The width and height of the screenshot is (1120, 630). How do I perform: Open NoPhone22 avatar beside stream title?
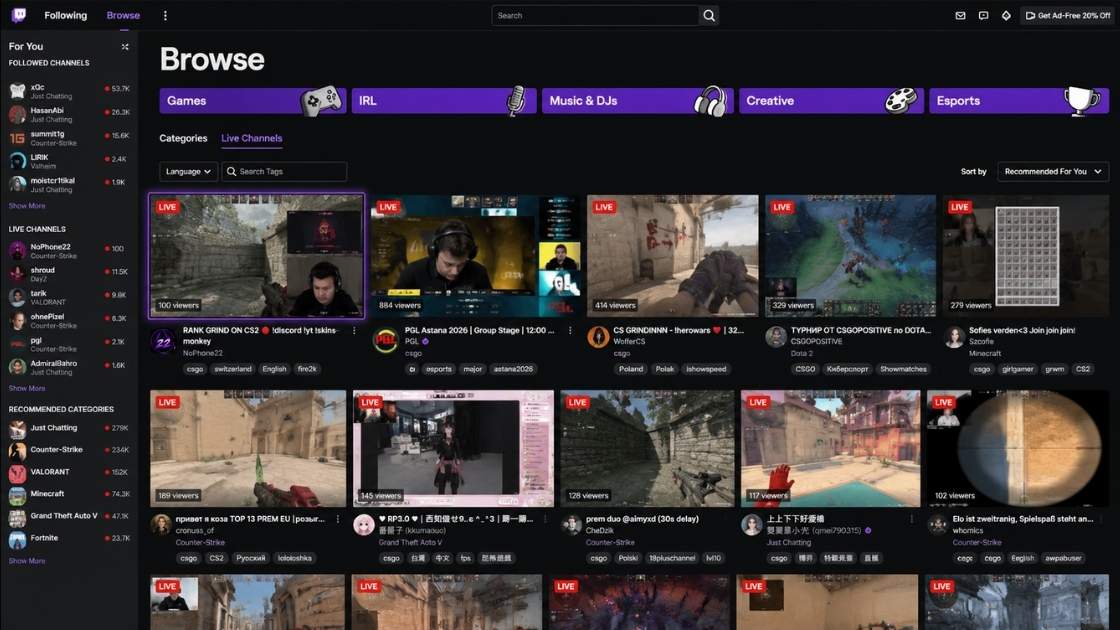[x=163, y=341]
